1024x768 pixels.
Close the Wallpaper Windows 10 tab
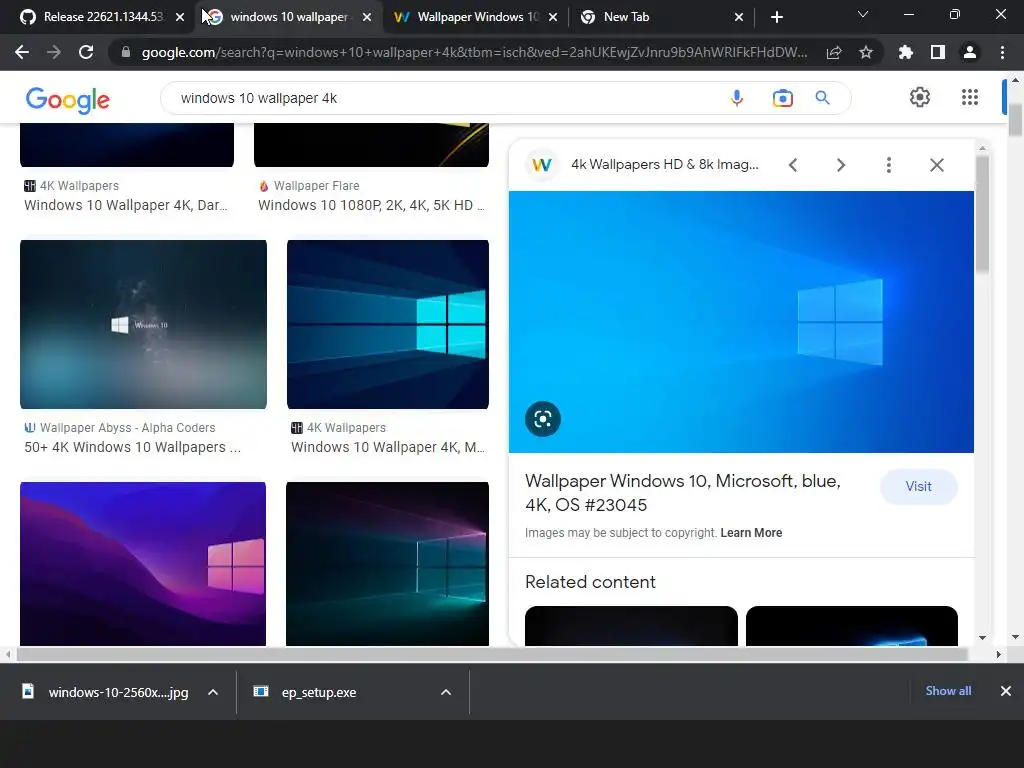(553, 17)
